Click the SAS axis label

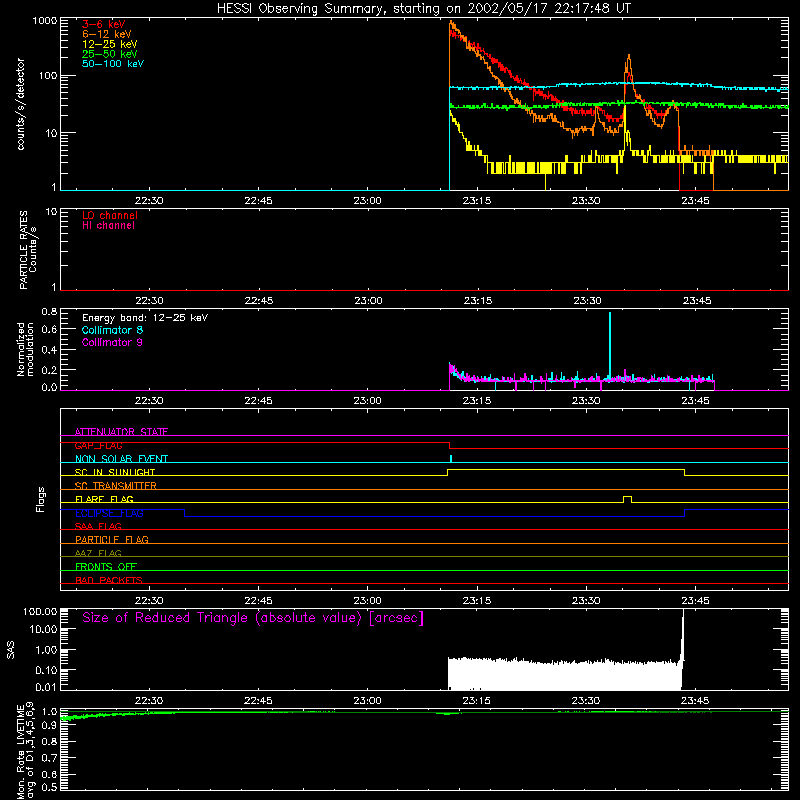pyautogui.click(x=10, y=650)
